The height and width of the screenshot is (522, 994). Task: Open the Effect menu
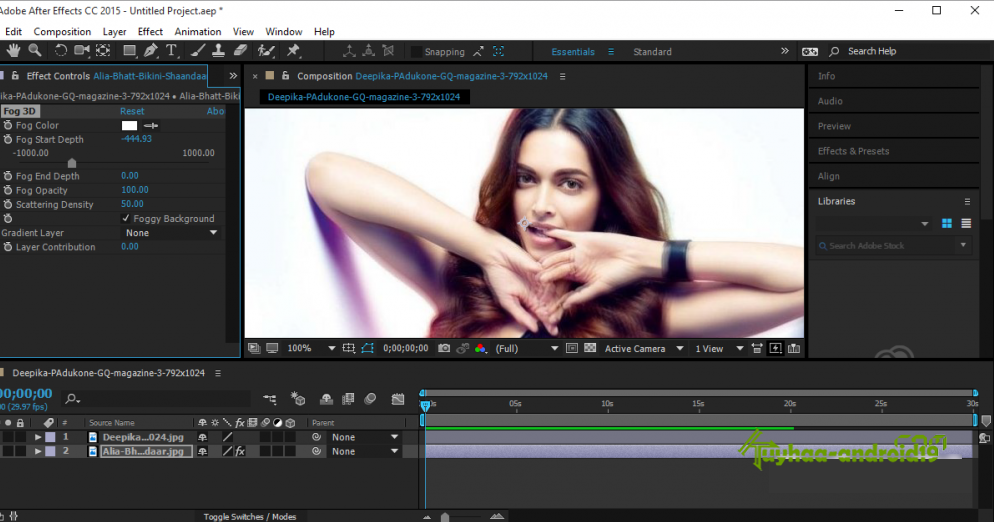click(x=150, y=32)
